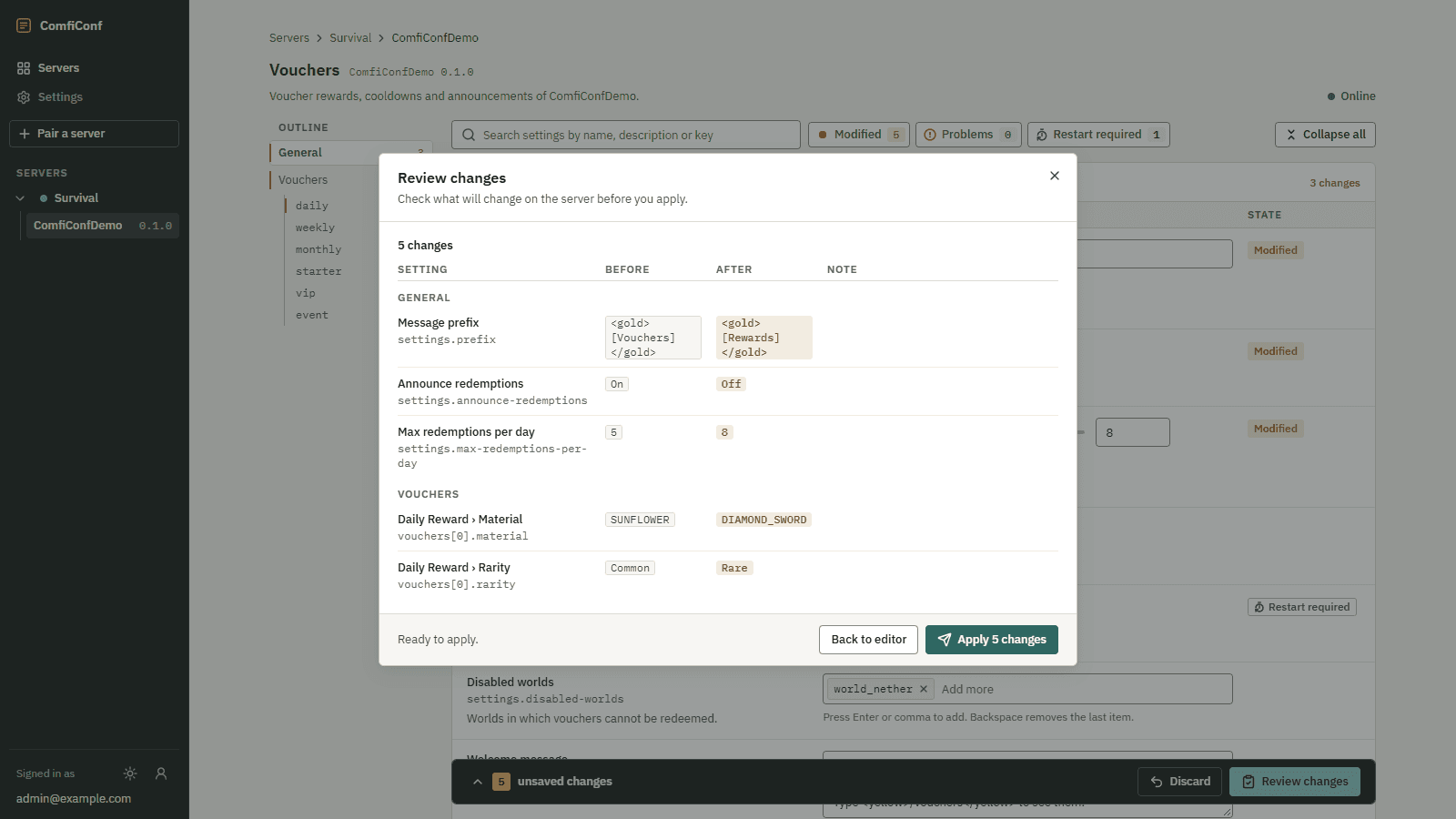Jump to starter voucher outline item
Image resolution: width=1456 pixels, height=819 pixels.
318,271
